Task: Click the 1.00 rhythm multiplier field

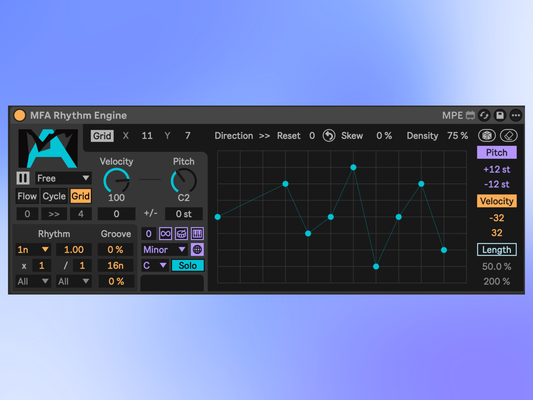Action: tap(74, 250)
